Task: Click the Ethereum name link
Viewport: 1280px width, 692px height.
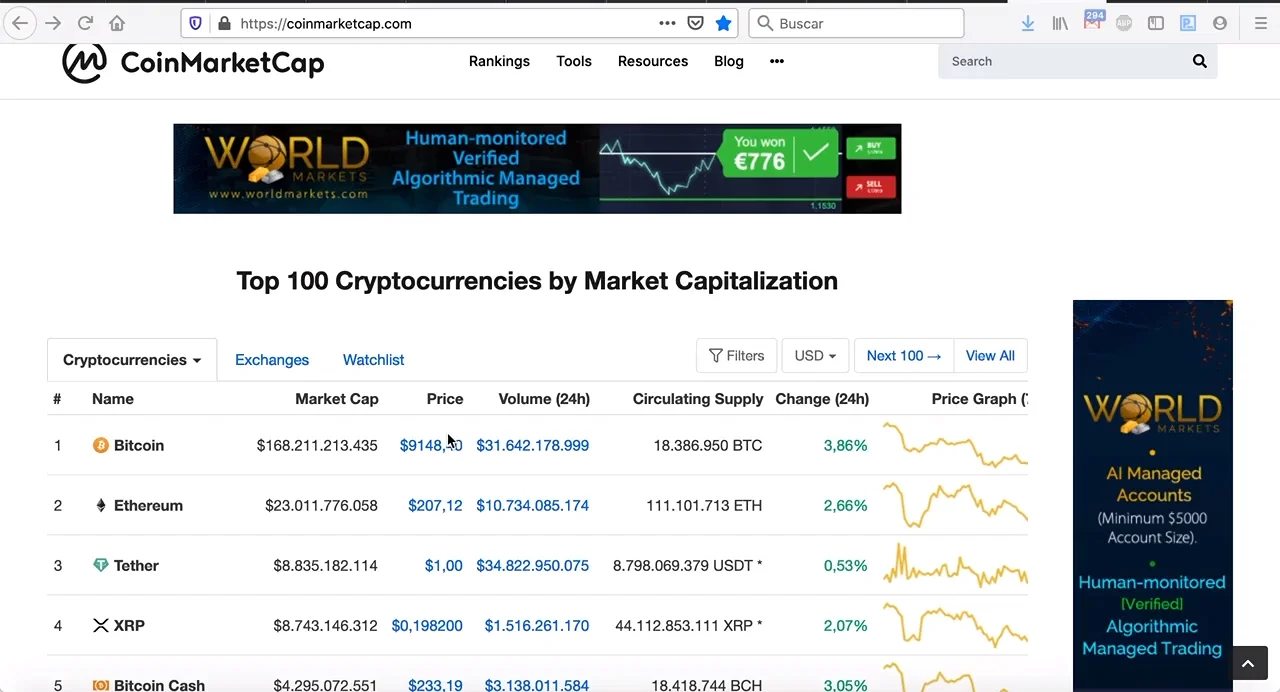Action: point(148,505)
